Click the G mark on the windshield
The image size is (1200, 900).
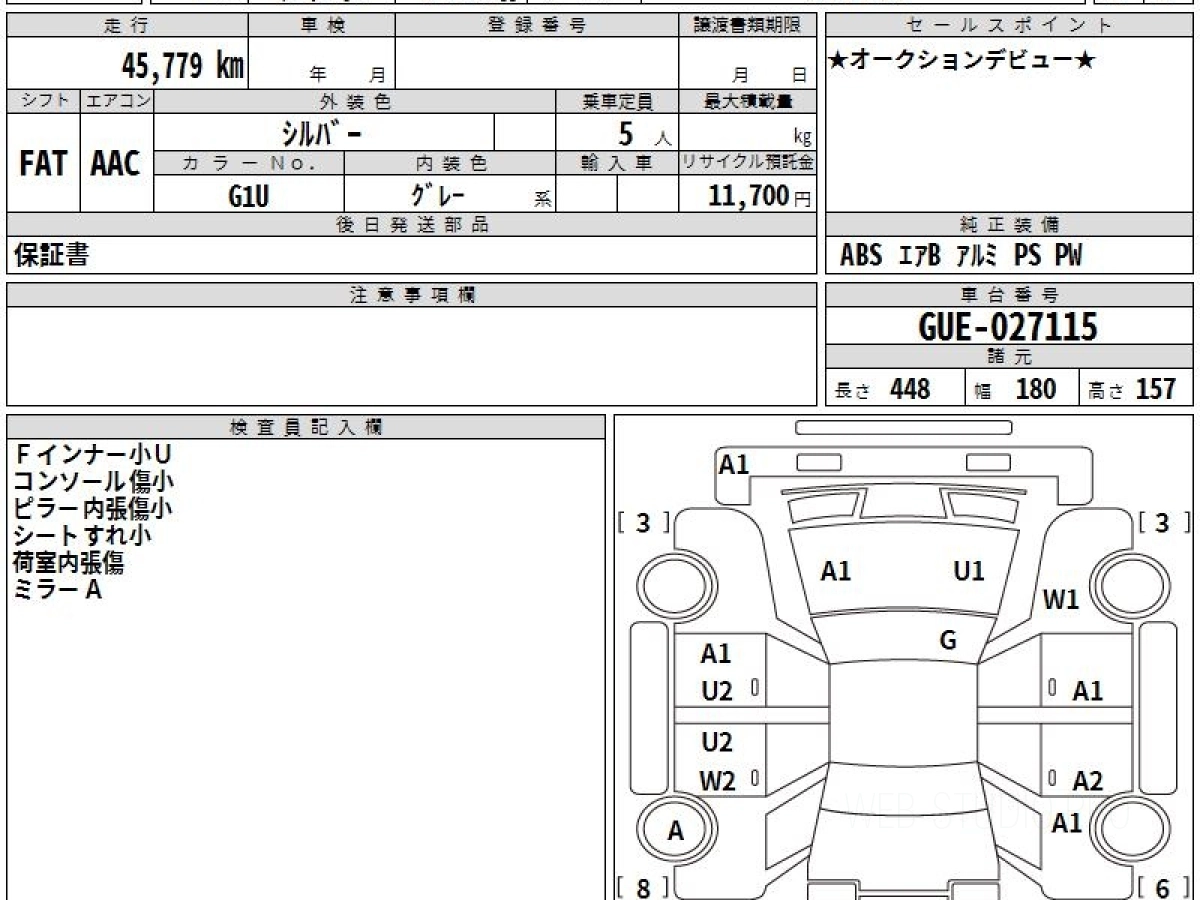(x=948, y=641)
